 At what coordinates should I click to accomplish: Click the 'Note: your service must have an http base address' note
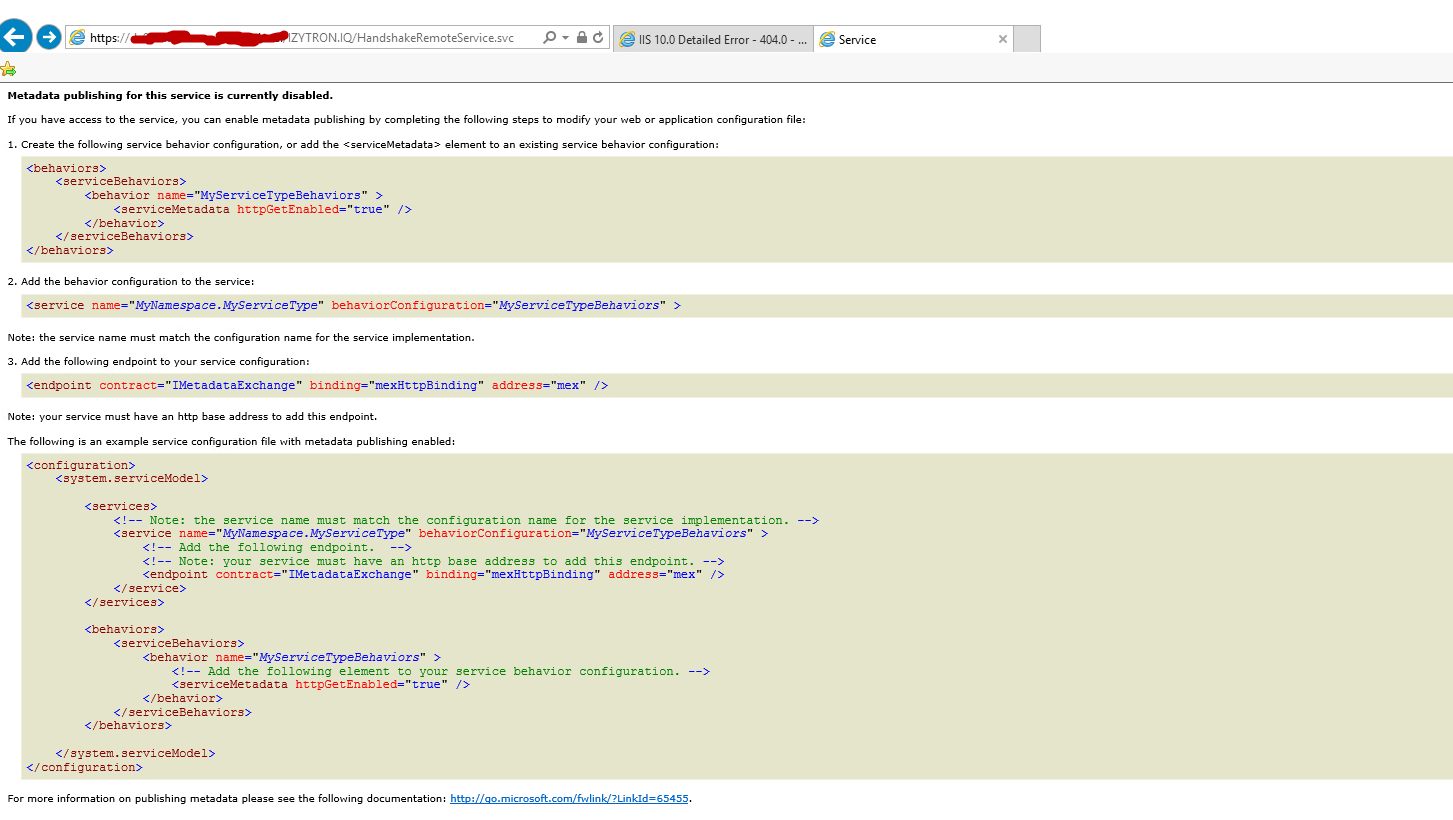point(192,416)
